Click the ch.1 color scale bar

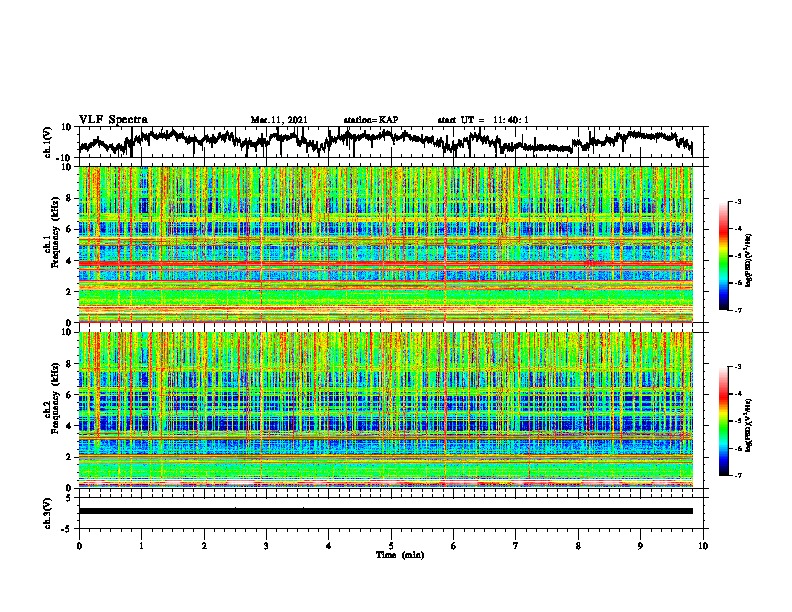click(723, 256)
